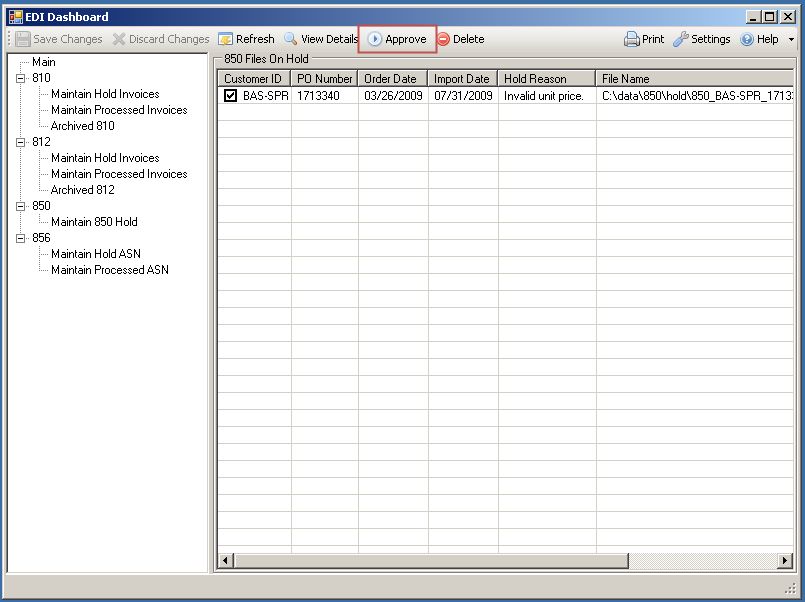Screen dimensions: 805x602
Task: Open View Details with magnifier icon
Action: pos(291,39)
